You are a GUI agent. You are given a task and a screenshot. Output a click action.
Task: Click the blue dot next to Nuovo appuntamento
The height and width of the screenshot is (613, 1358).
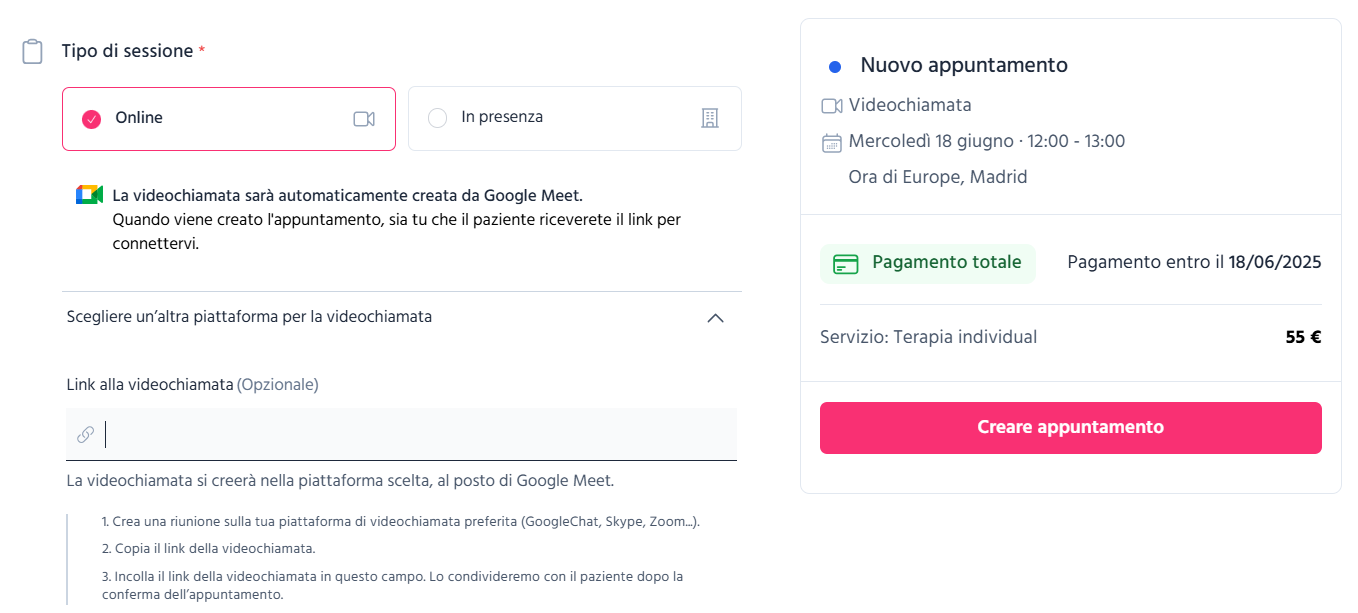(835, 67)
